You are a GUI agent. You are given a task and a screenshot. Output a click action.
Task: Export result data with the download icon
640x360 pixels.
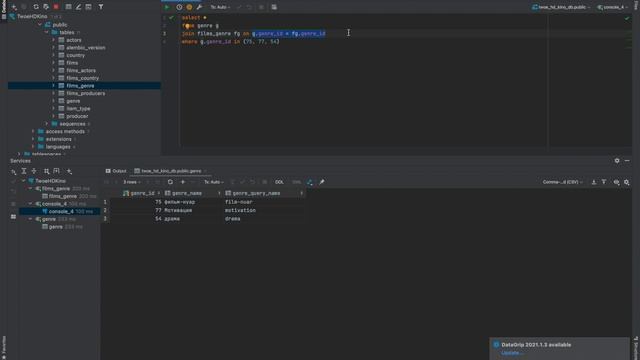pyautogui.click(x=594, y=182)
